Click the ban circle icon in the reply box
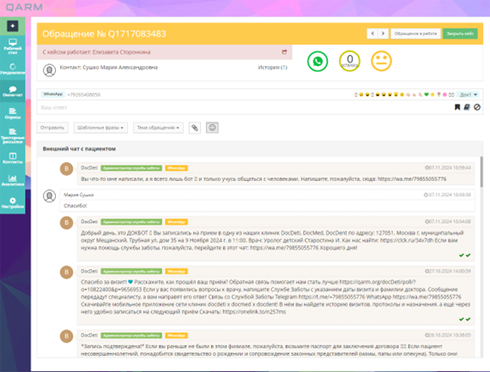Viewport: 490px width, 372px height. [x=477, y=107]
